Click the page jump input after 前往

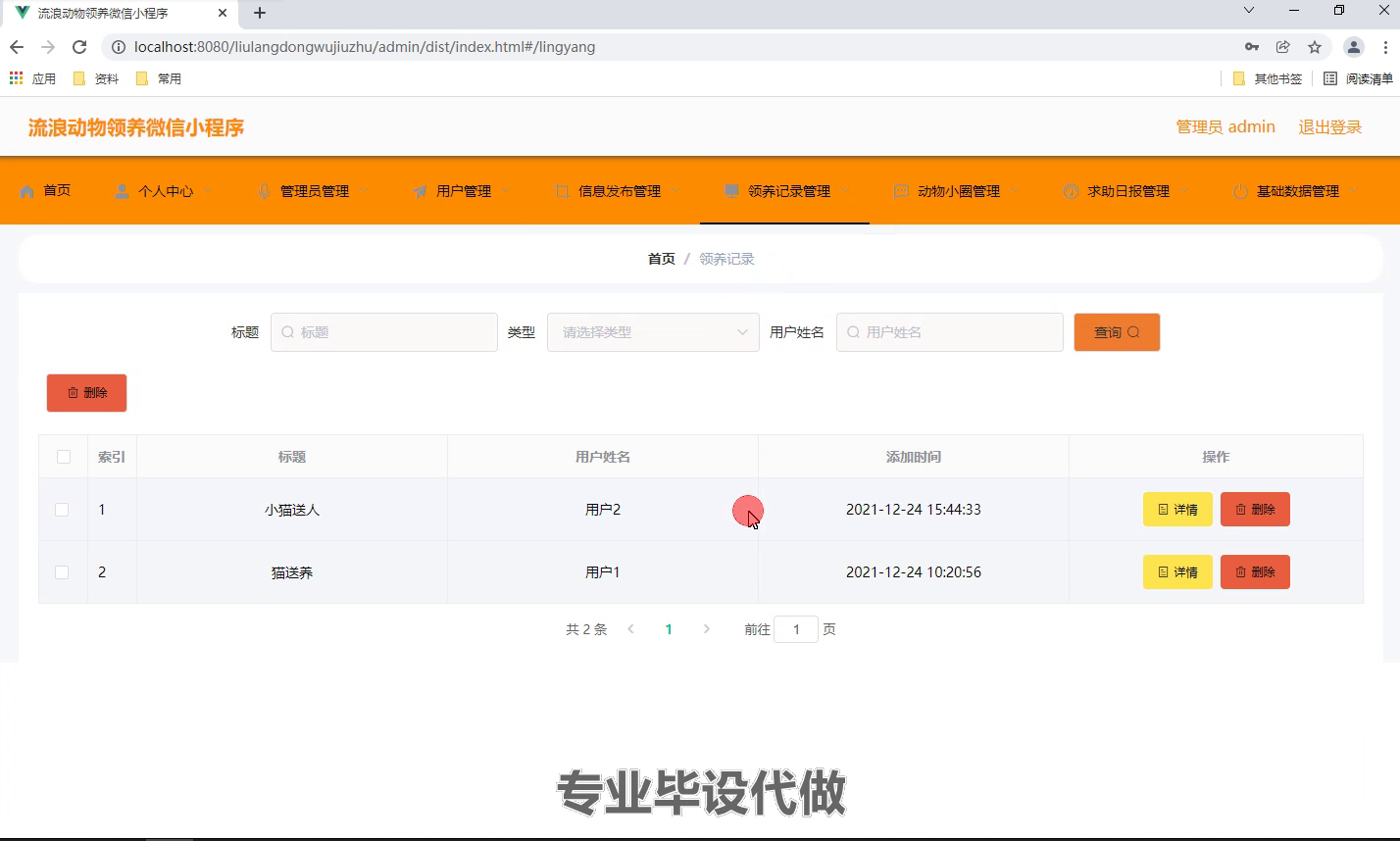(796, 629)
